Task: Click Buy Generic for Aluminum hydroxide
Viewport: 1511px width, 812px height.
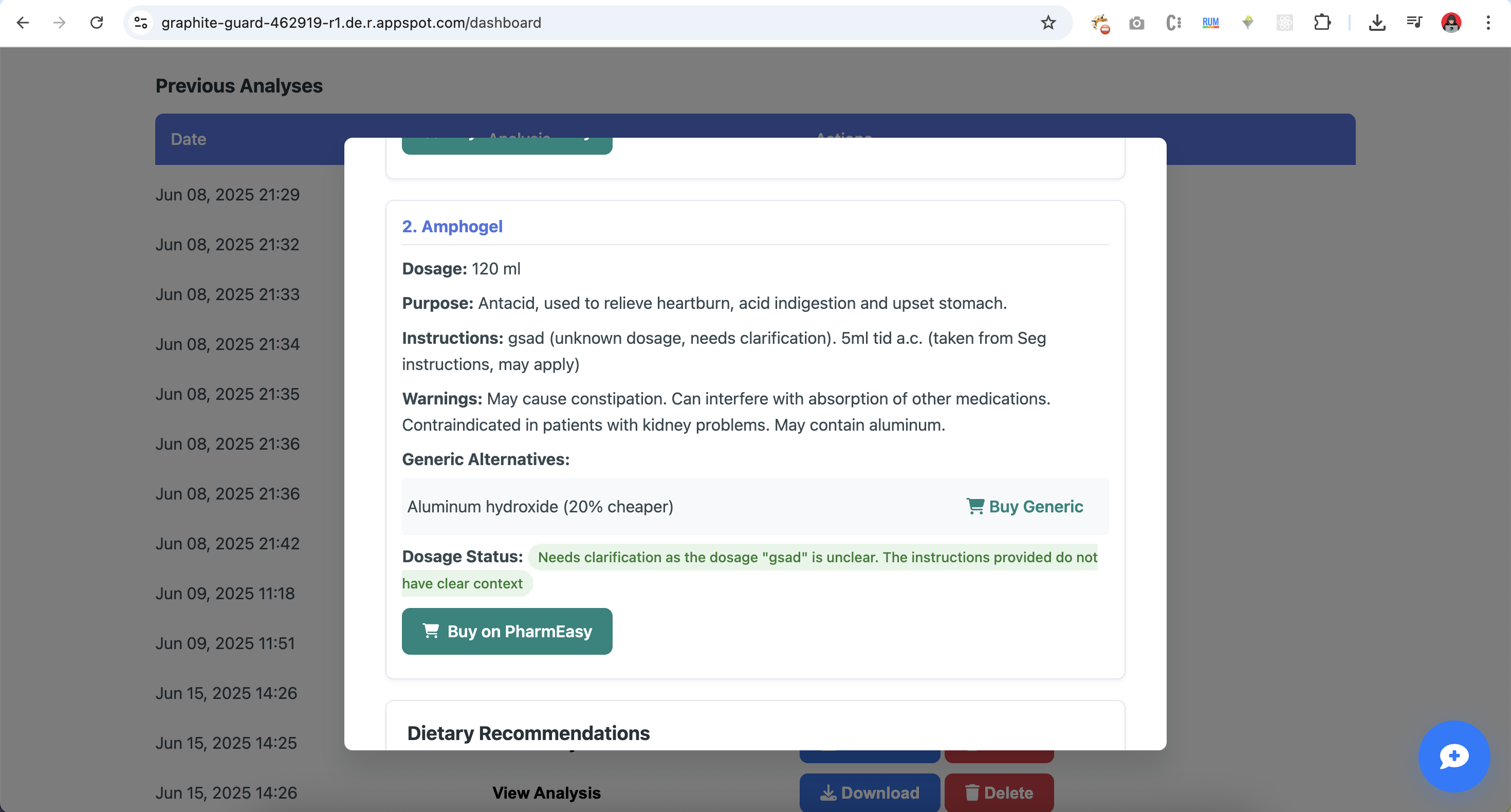Action: point(1024,506)
